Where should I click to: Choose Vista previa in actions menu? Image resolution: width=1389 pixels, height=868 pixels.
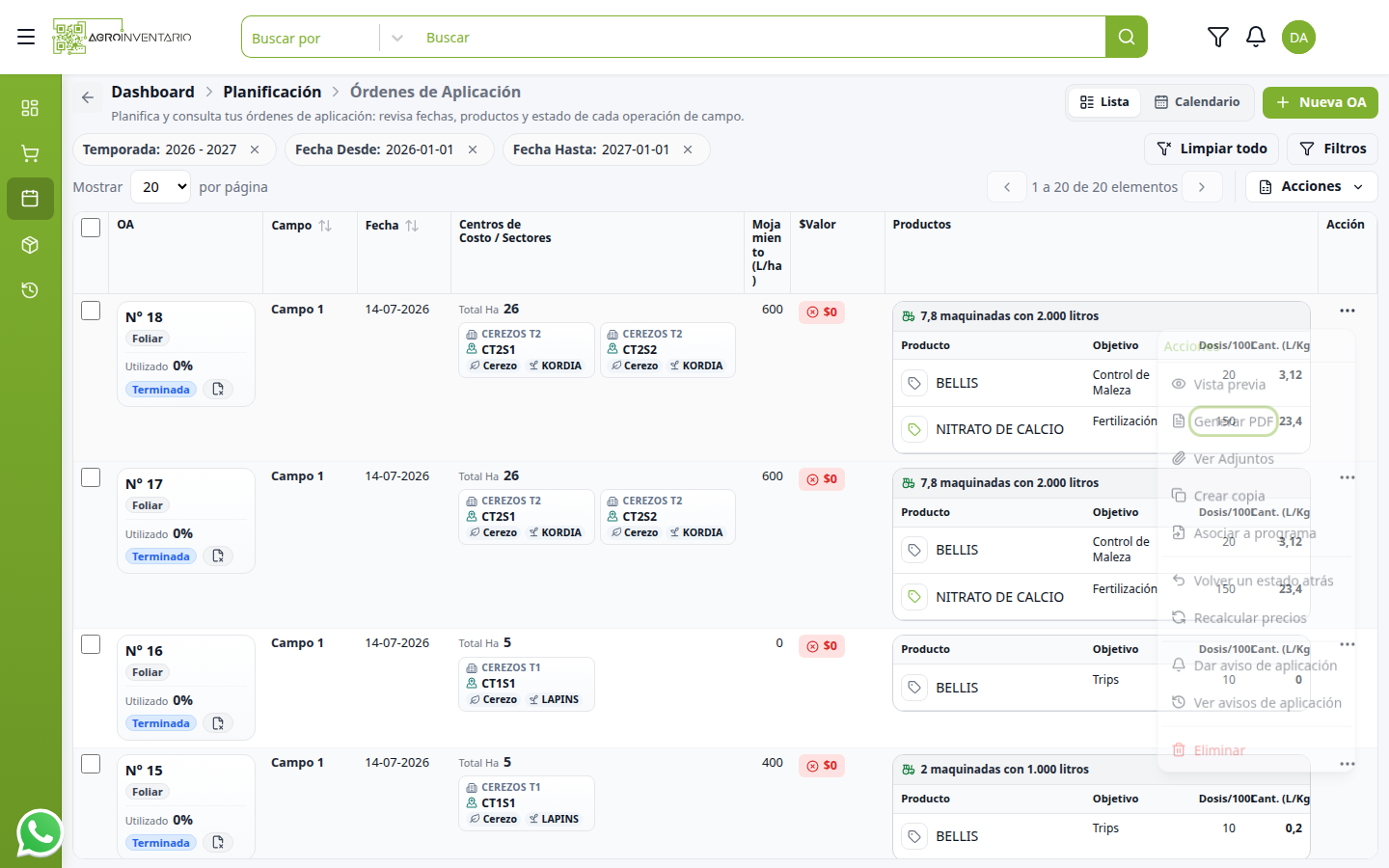coord(1229,384)
